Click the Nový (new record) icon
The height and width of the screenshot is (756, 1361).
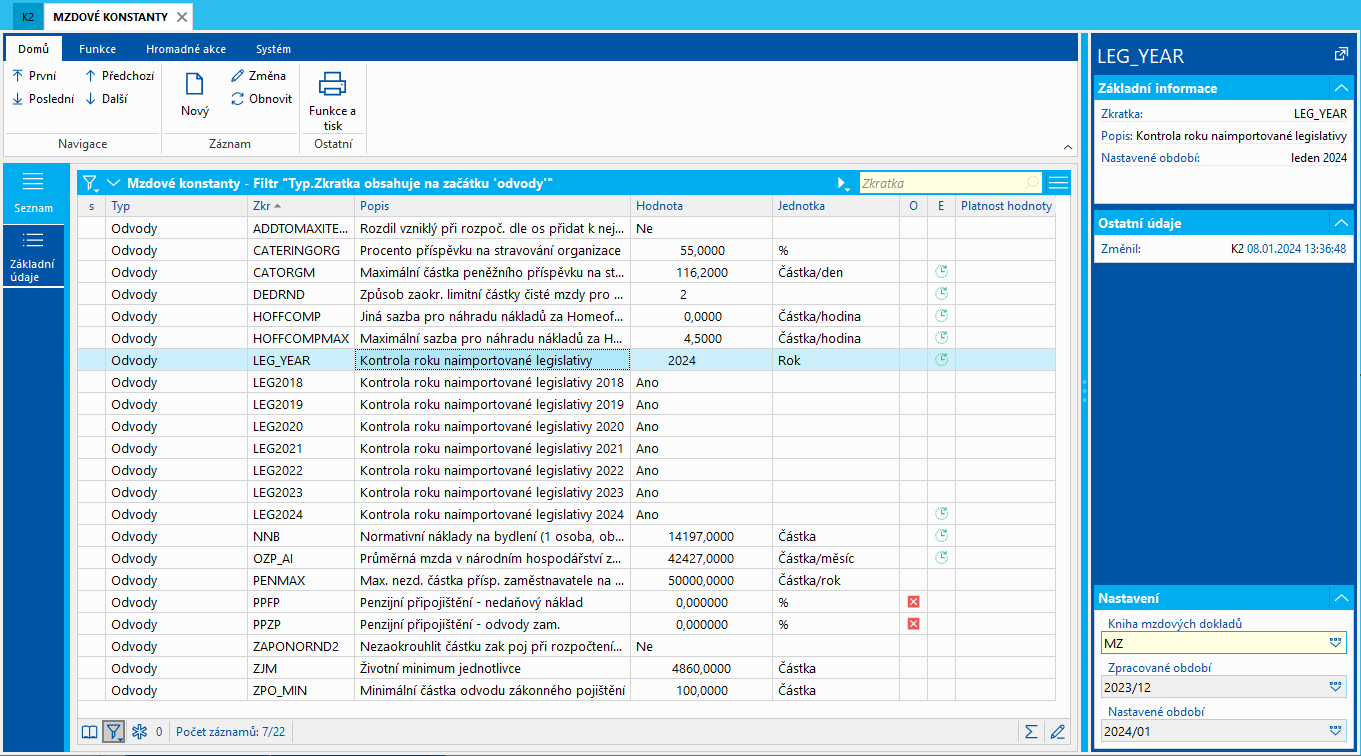(195, 85)
